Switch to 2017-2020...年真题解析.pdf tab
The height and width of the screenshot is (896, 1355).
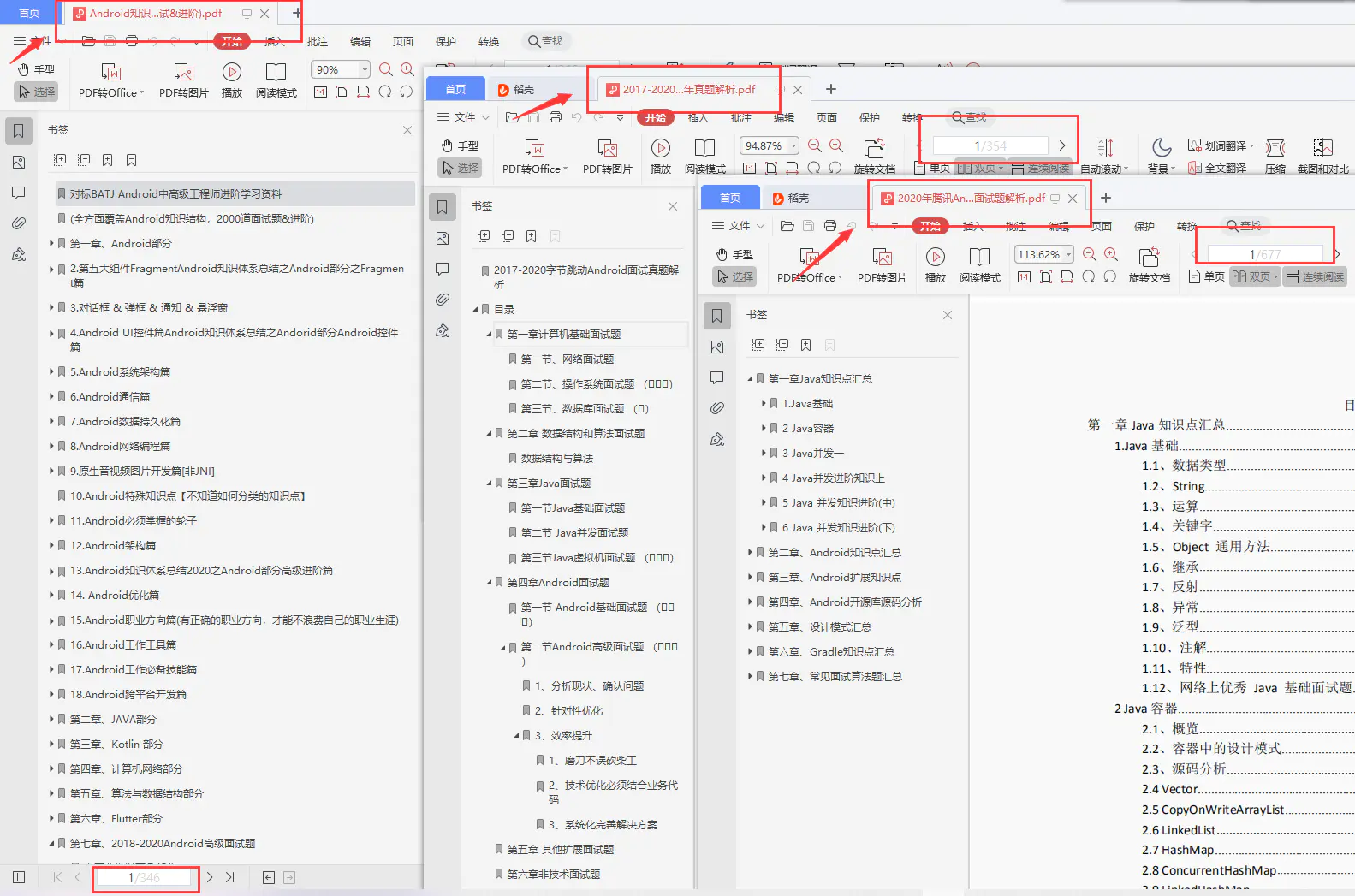688,89
